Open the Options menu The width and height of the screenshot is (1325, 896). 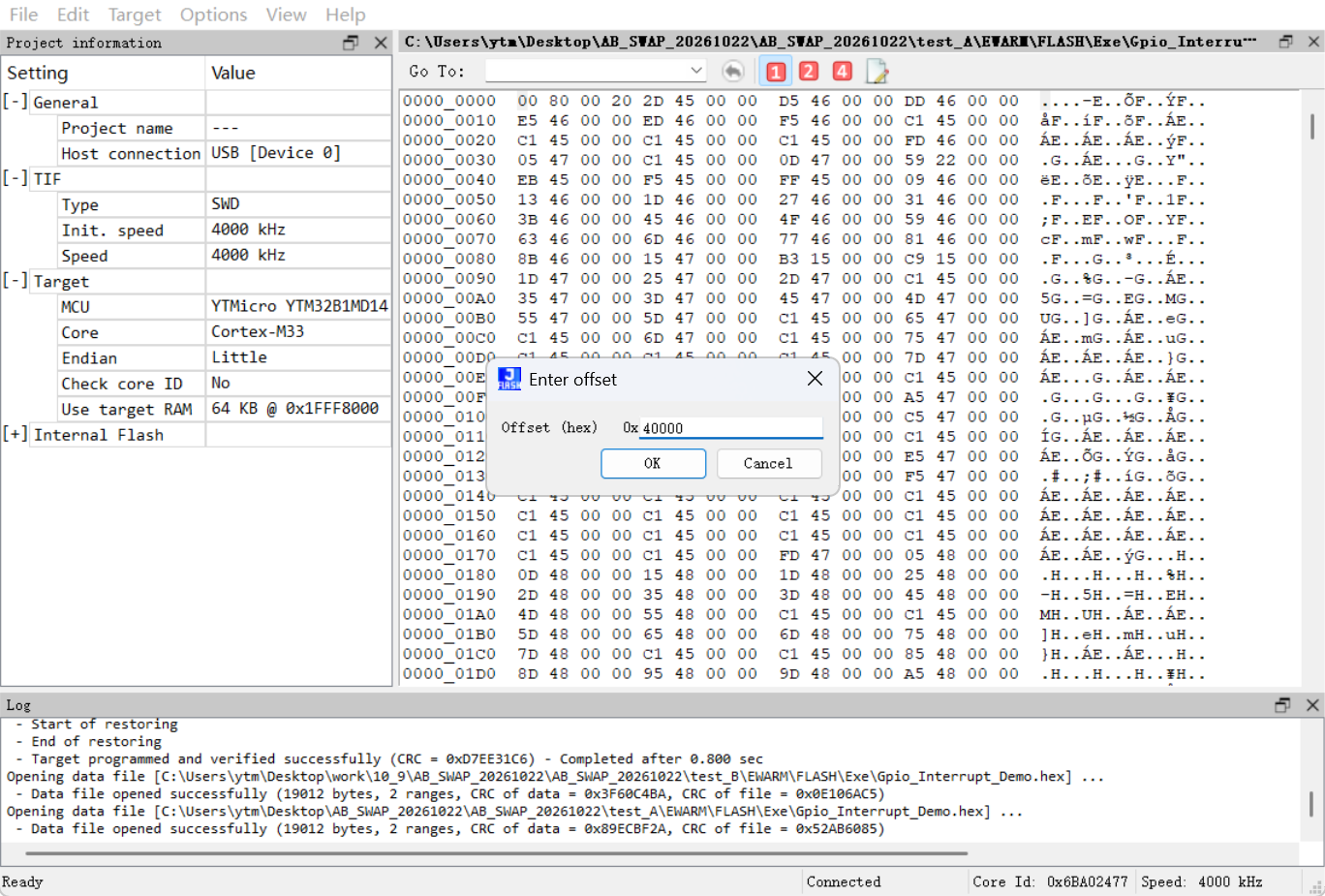pyautogui.click(x=213, y=15)
